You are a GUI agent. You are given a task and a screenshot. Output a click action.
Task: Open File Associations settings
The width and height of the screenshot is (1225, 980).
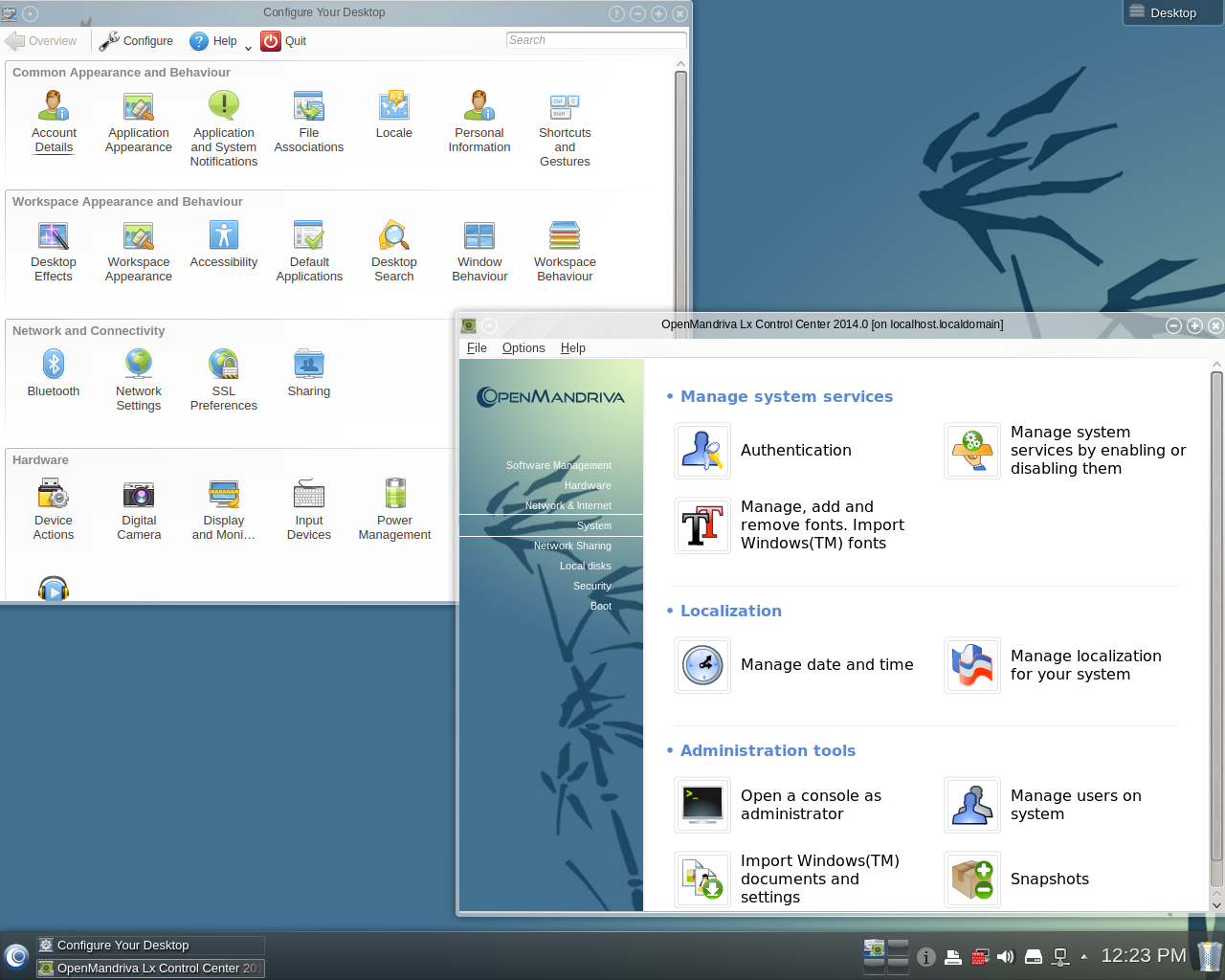[309, 122]
